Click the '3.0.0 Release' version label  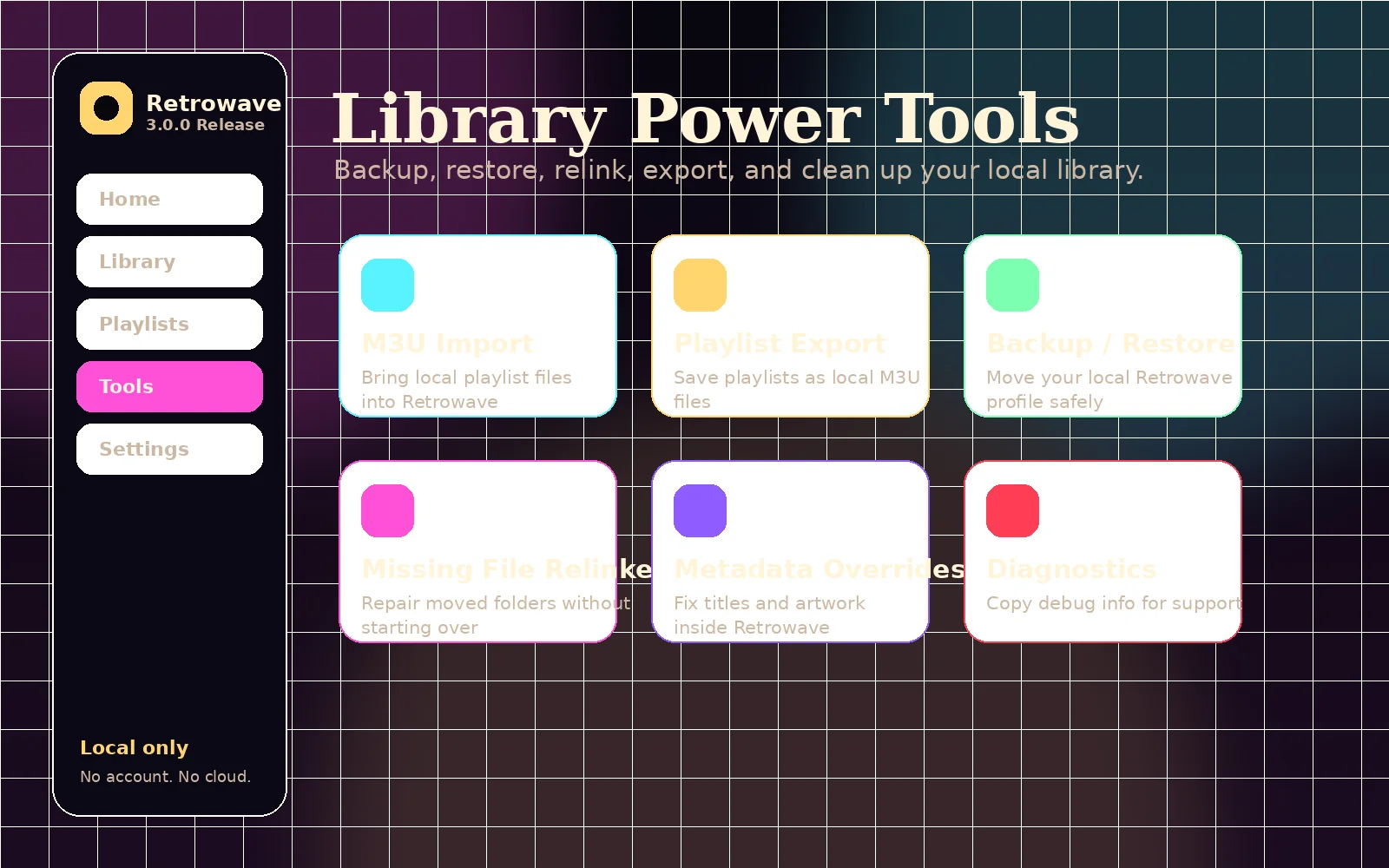pos(205,125)
